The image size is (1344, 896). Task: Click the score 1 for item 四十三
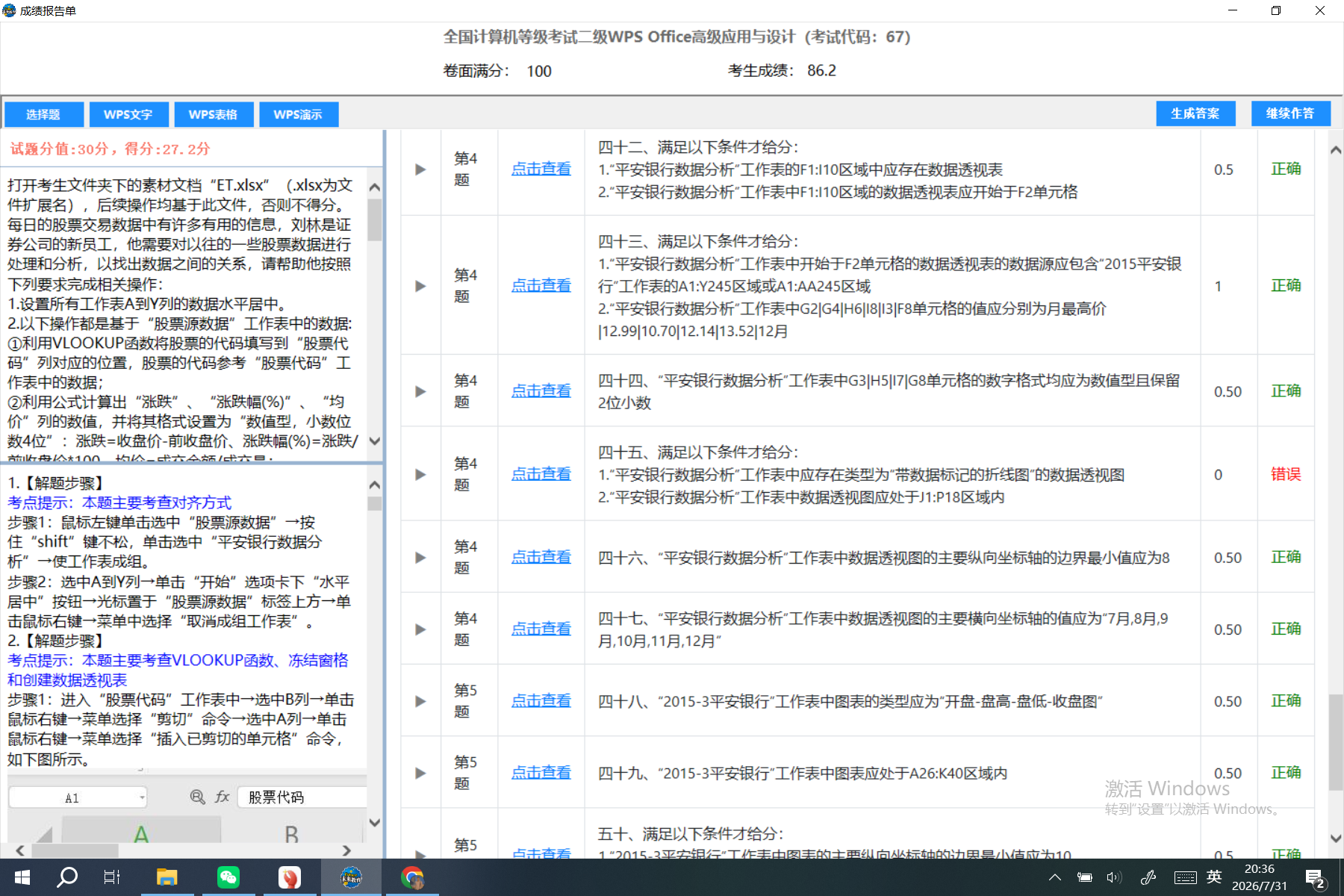click(x=1219, y=287)
